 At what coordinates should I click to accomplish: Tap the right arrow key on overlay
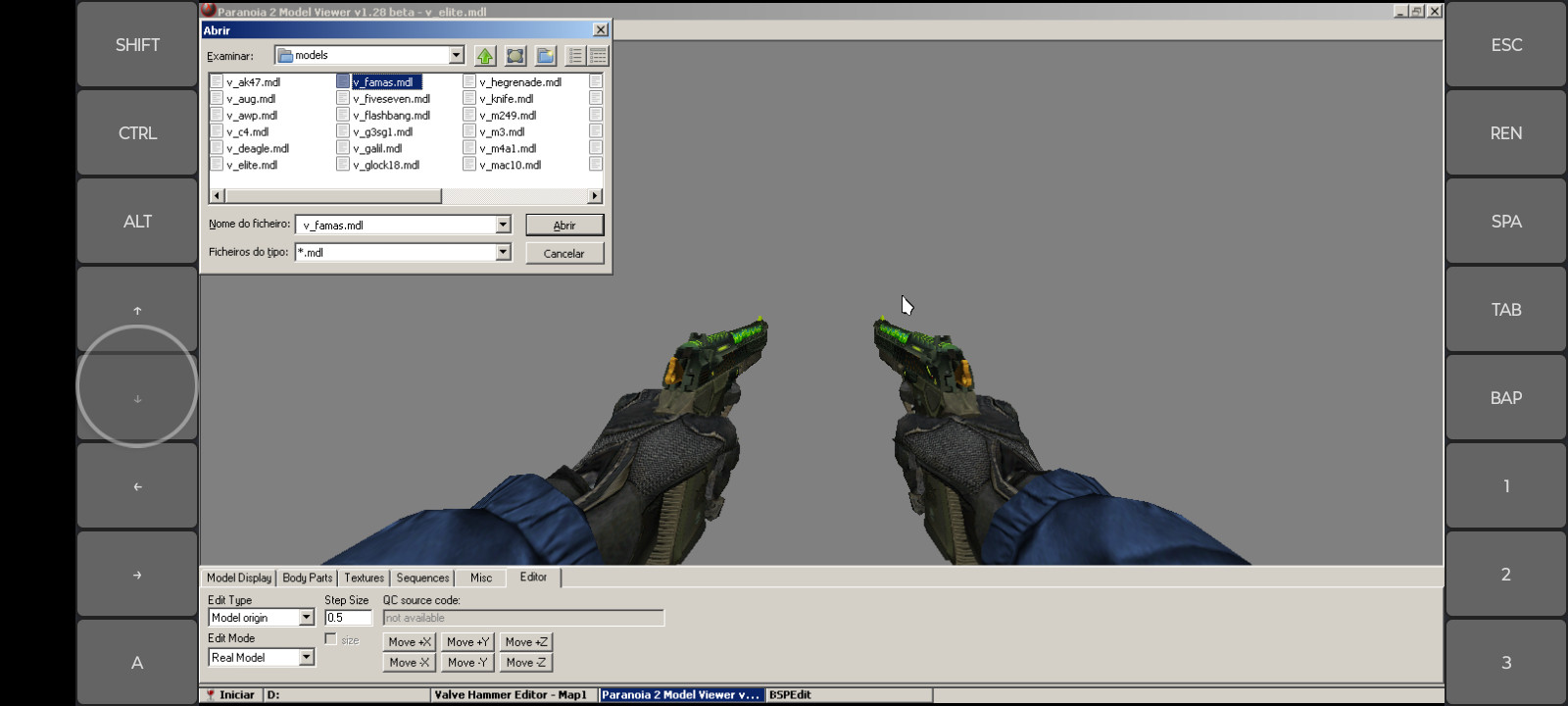pos(137,575)
